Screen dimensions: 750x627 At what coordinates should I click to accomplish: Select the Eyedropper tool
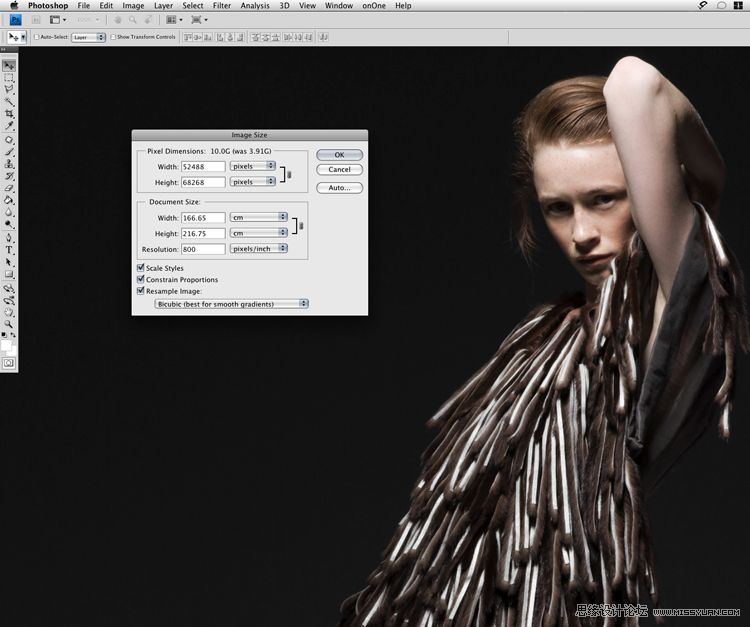click(x=9, y=127)
